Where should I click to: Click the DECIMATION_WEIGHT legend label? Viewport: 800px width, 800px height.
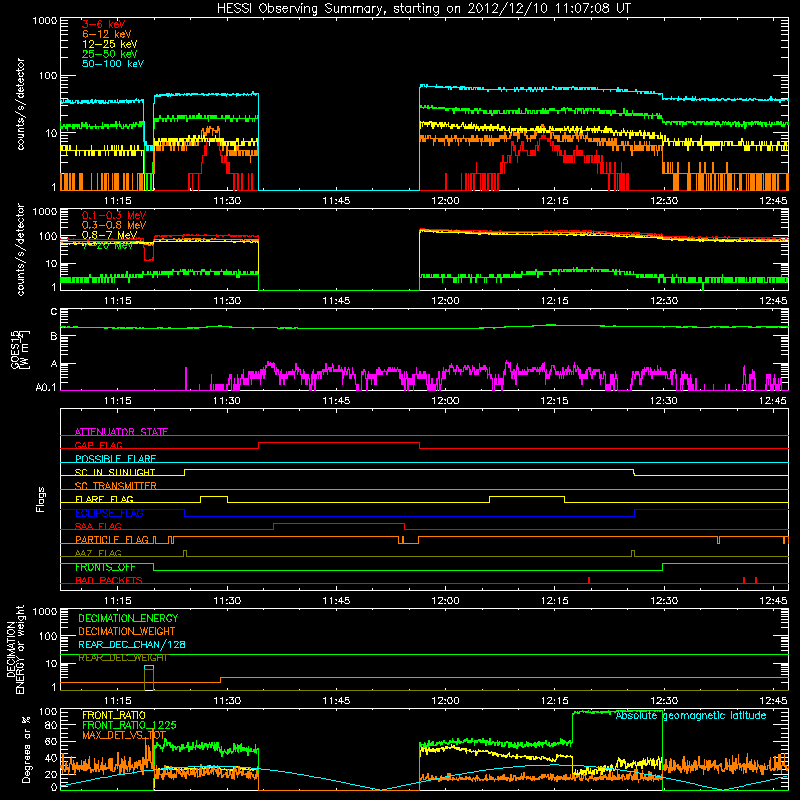point(127,631)
